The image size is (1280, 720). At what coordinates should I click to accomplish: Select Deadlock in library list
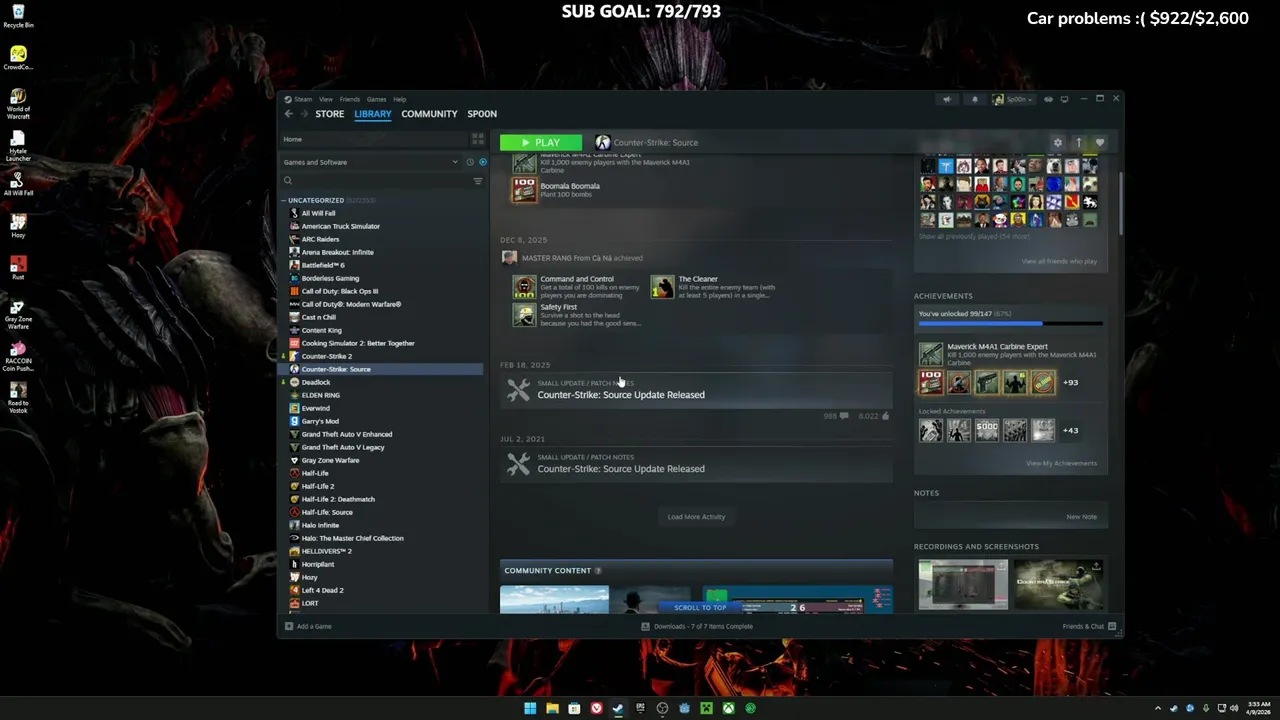pyautogui.click(x=315, y=382)
